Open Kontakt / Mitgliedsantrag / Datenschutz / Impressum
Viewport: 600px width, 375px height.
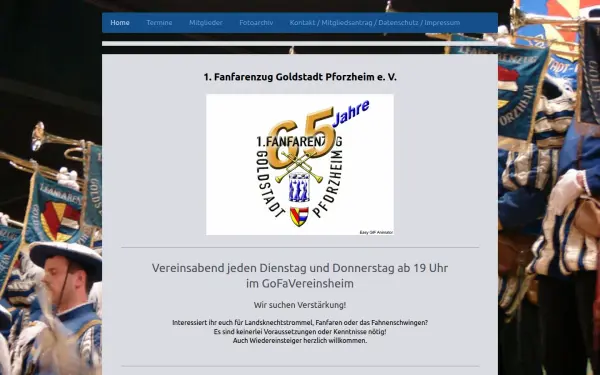click(375, 23)
